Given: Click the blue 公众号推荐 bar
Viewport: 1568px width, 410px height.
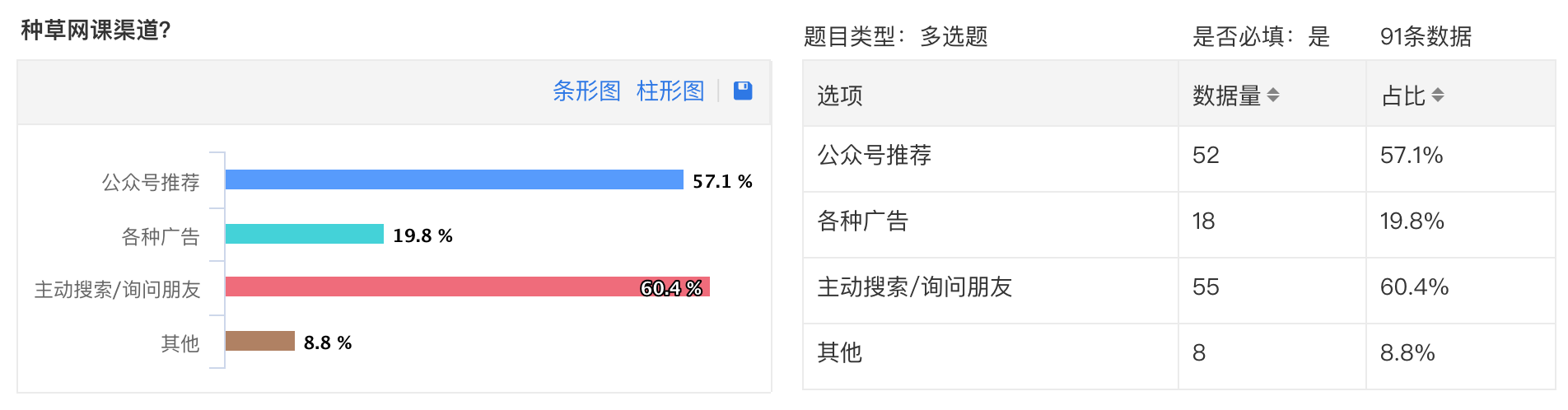Looking at the screenshot, I should point(455,179).
